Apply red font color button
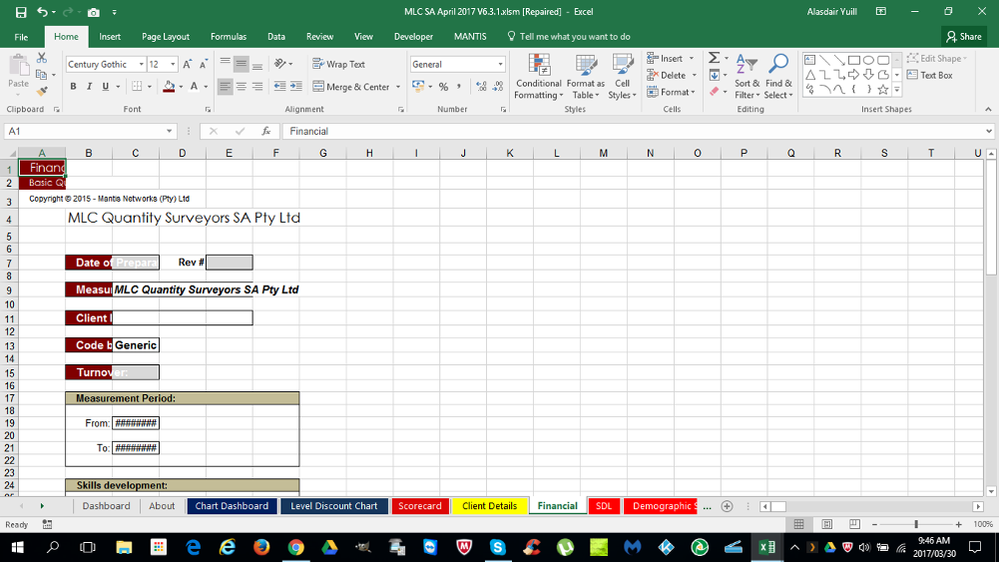The height and width of the screenshot is (562, 999). pyautogui.click(x=194, y=87)
